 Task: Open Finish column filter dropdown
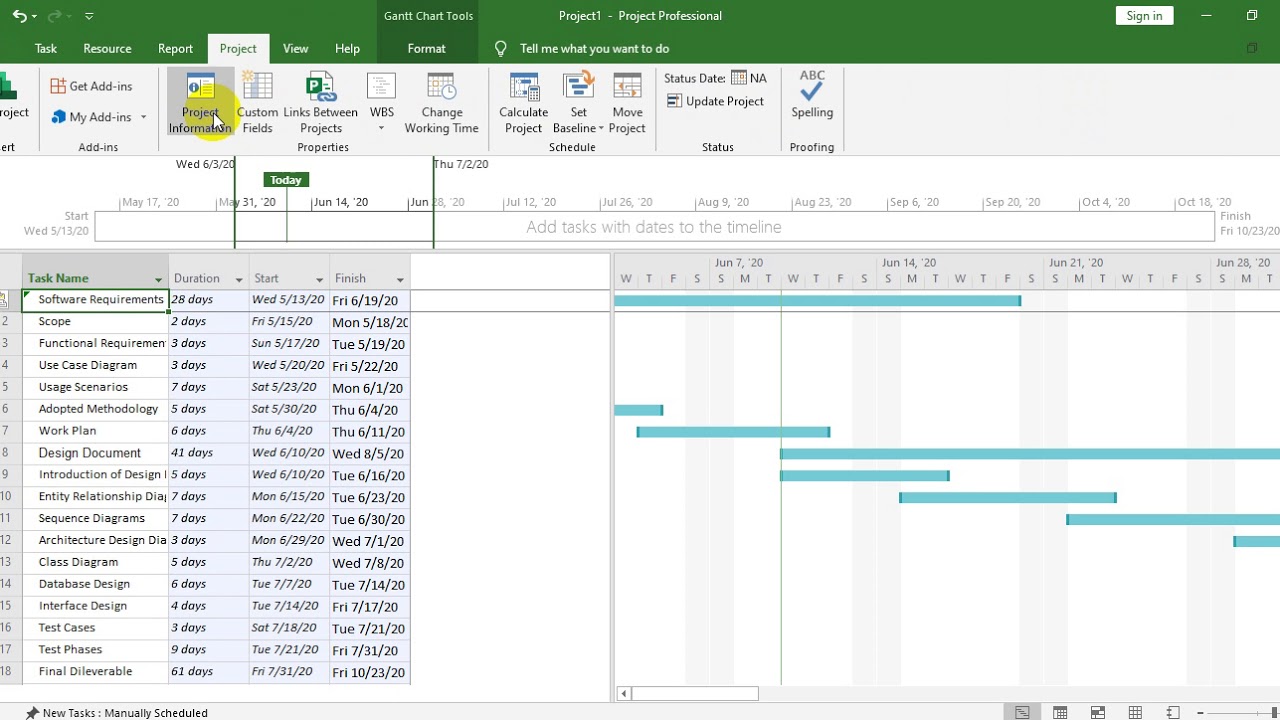pos(400,279)
